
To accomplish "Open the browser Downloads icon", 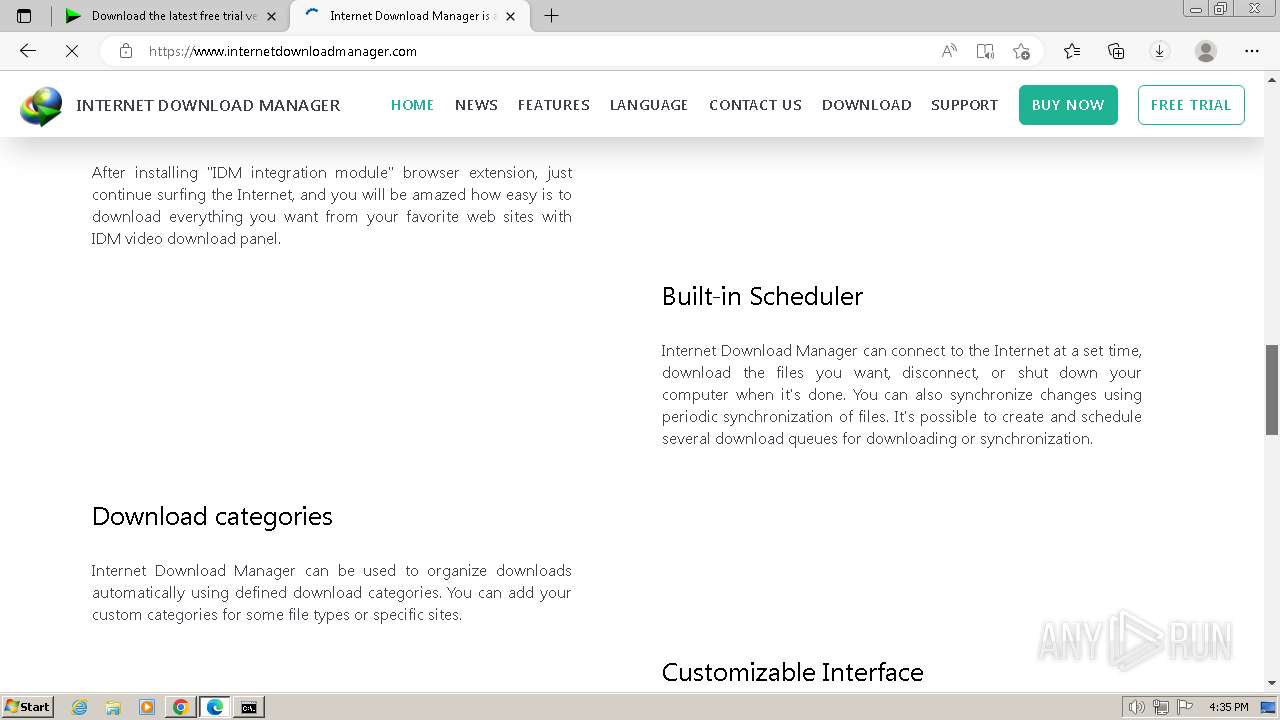I will tap(1160, 51).
